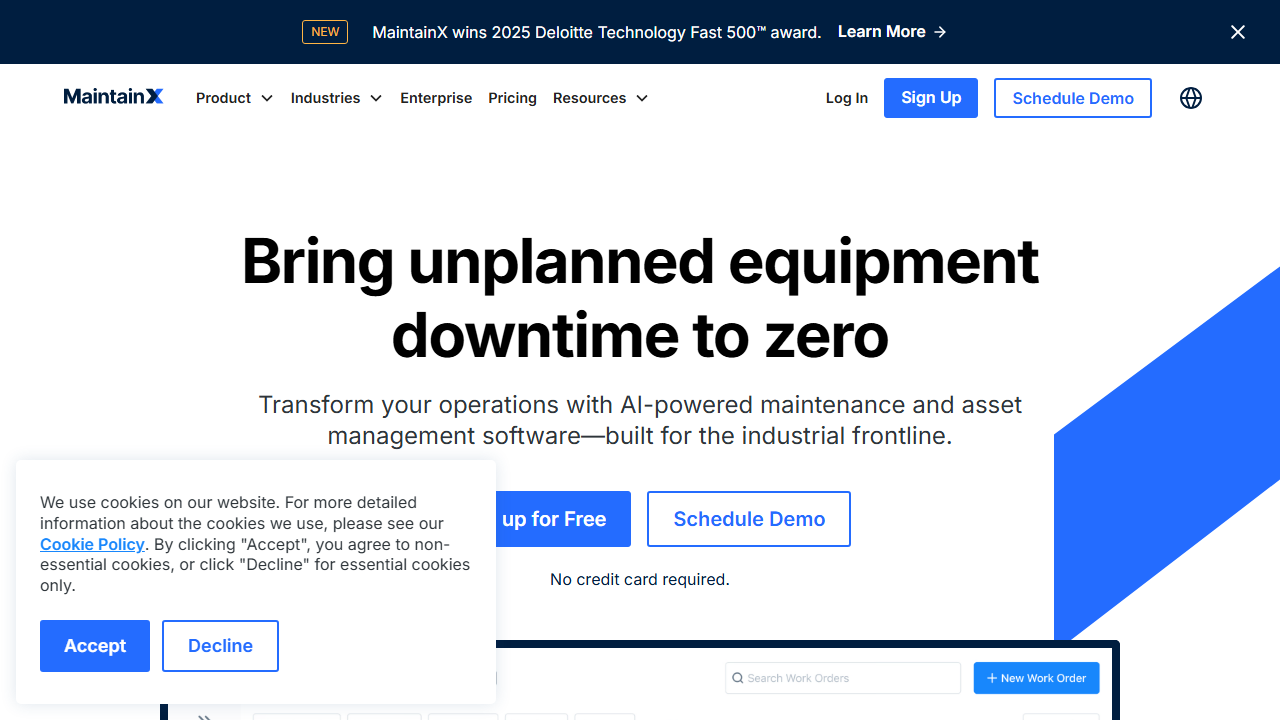Click the MaintainX logo
This screenshot has height=720, width=1280.
click(x=113, y=97)
